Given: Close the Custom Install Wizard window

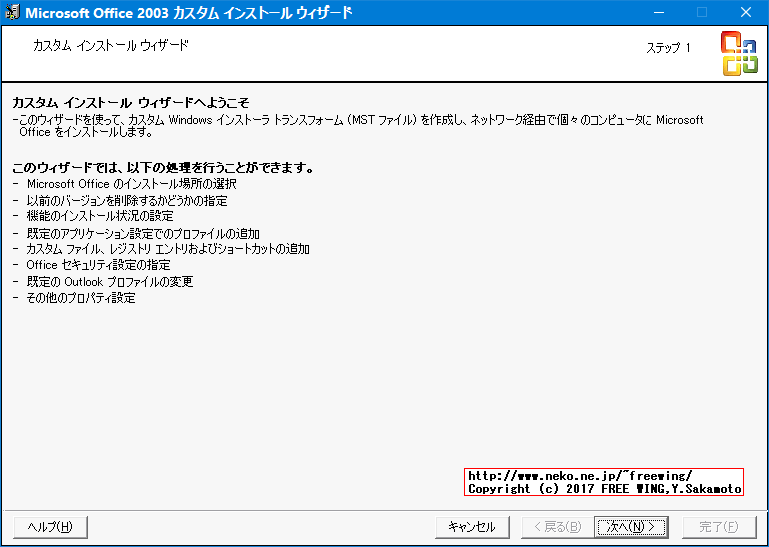Looking at the screenshot, I should click(x=746, y=12).
